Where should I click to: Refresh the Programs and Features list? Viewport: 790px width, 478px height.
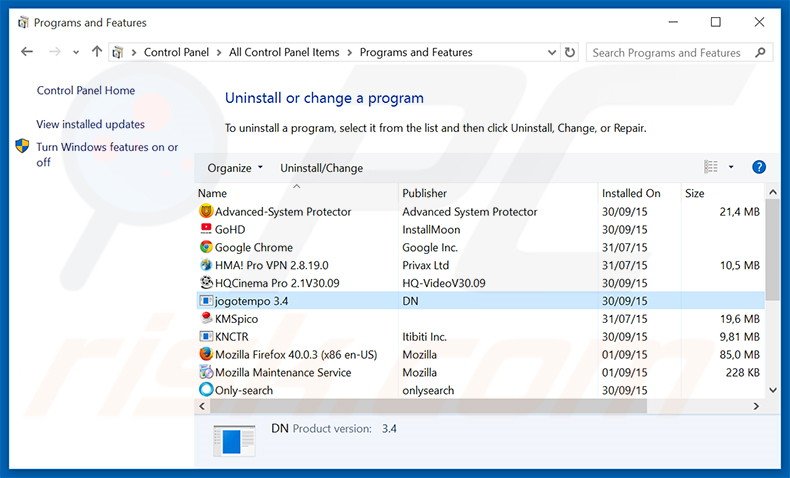570,52
